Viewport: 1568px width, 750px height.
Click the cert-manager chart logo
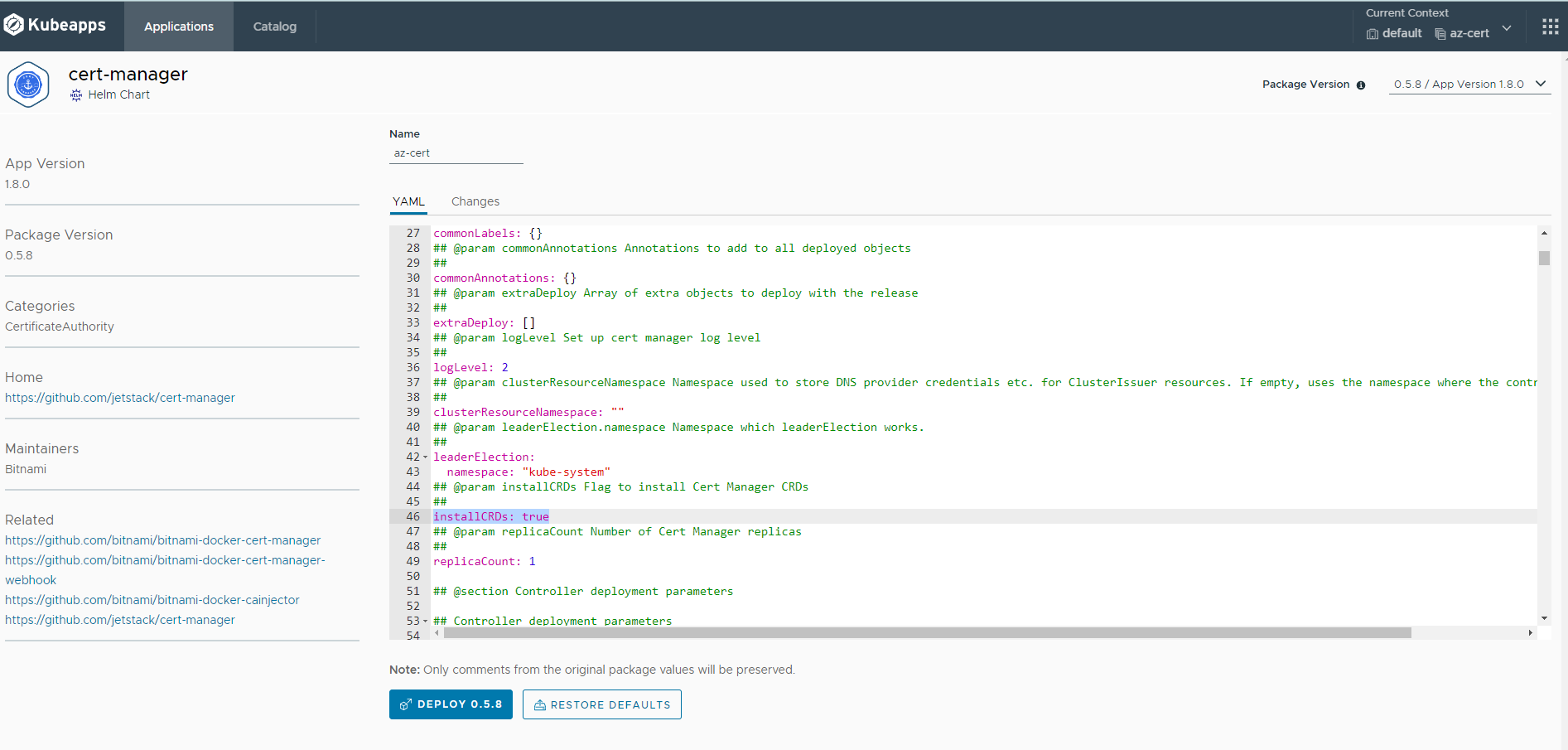(28, 85)
